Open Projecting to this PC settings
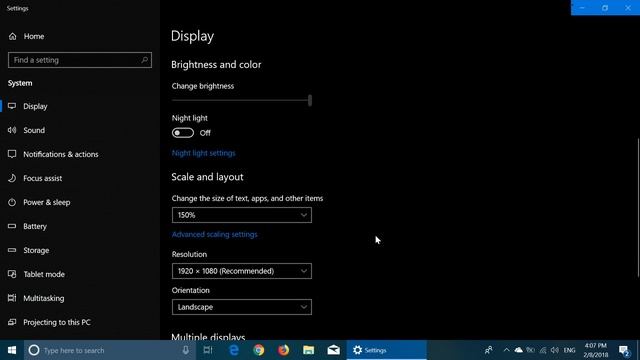This screenshot has width=640, height=360. [x=57, y=322]
